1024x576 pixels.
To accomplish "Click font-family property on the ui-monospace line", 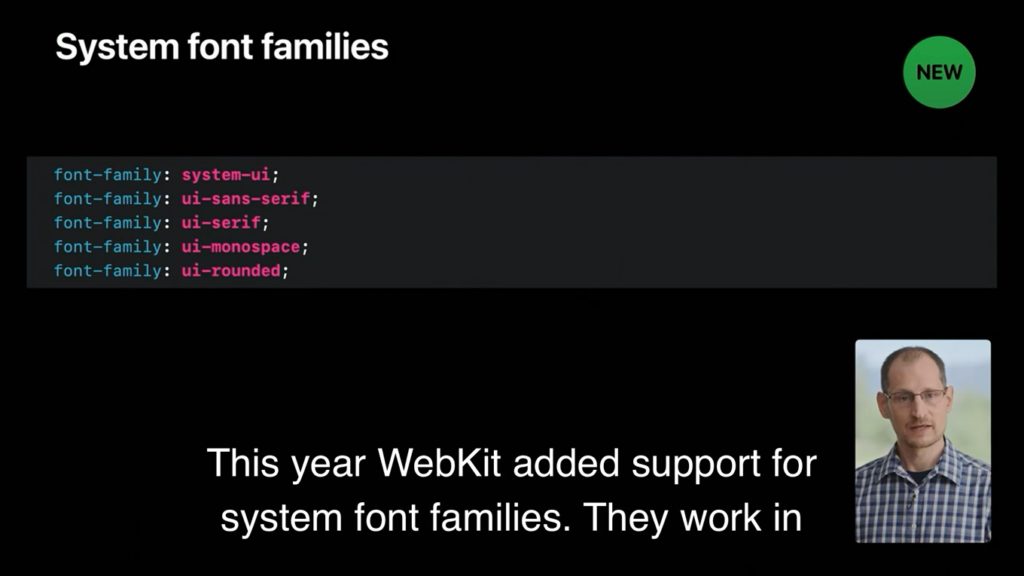I will [x=107, y=246].
